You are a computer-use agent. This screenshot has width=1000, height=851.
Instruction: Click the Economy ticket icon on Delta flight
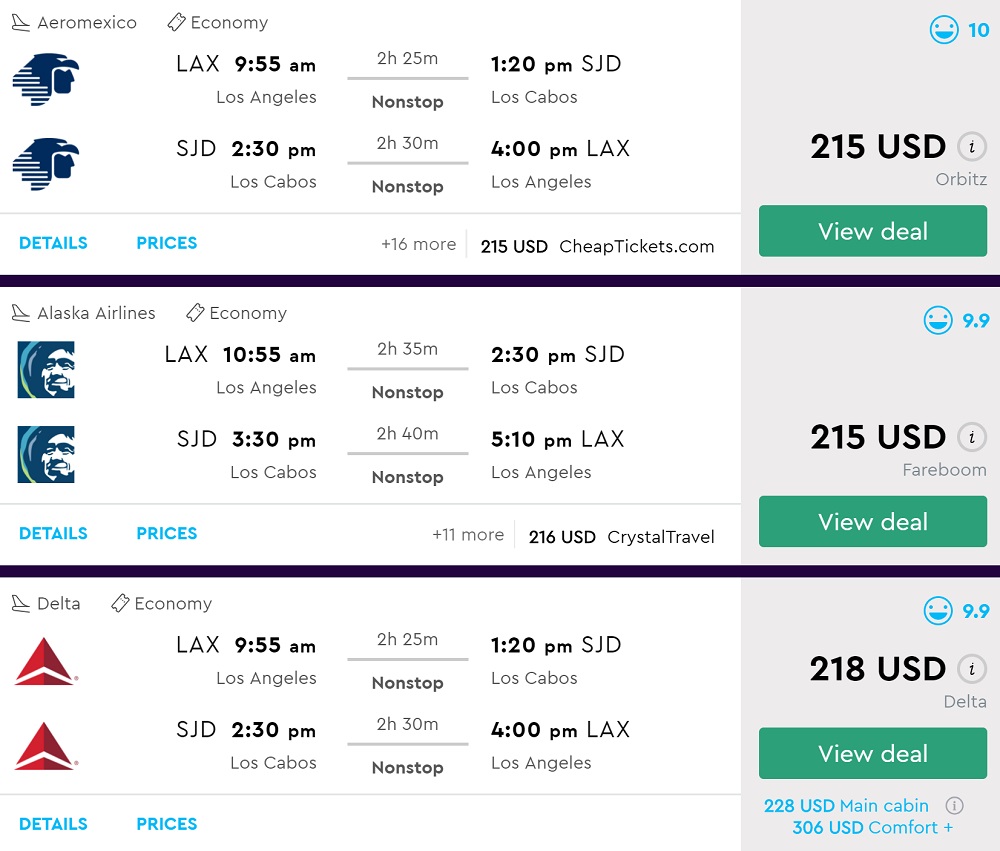pos(120,603)
